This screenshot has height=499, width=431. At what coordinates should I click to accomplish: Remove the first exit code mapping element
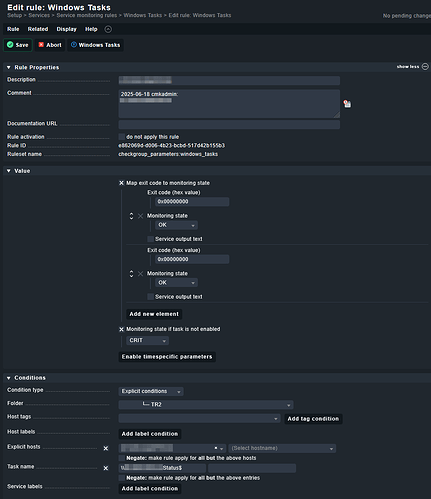pyautogui.click(x=140, y=216)
